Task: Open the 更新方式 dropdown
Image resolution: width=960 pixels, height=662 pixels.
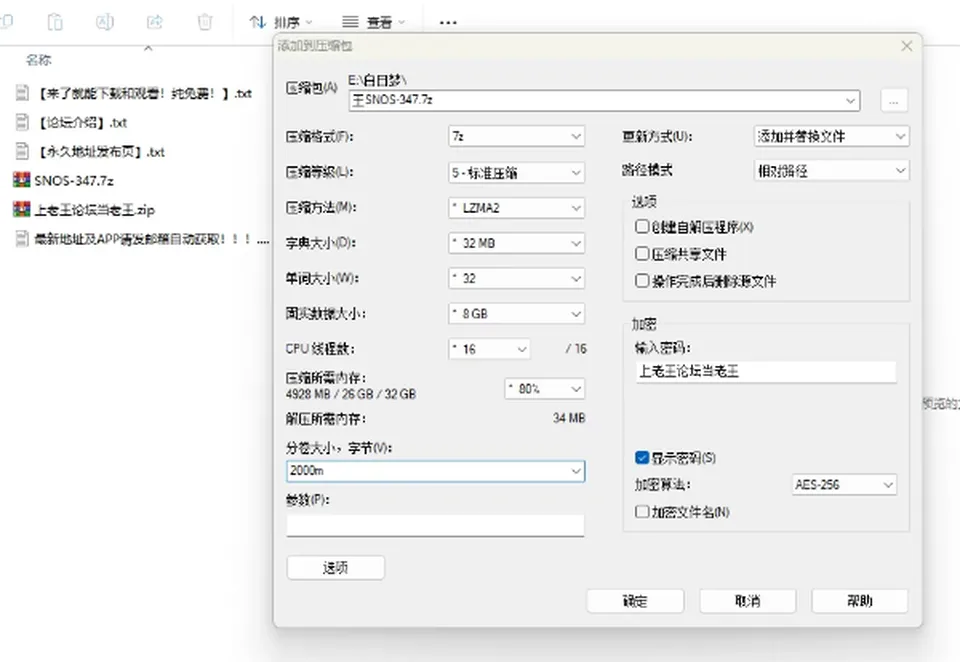Action: point(831,136)
